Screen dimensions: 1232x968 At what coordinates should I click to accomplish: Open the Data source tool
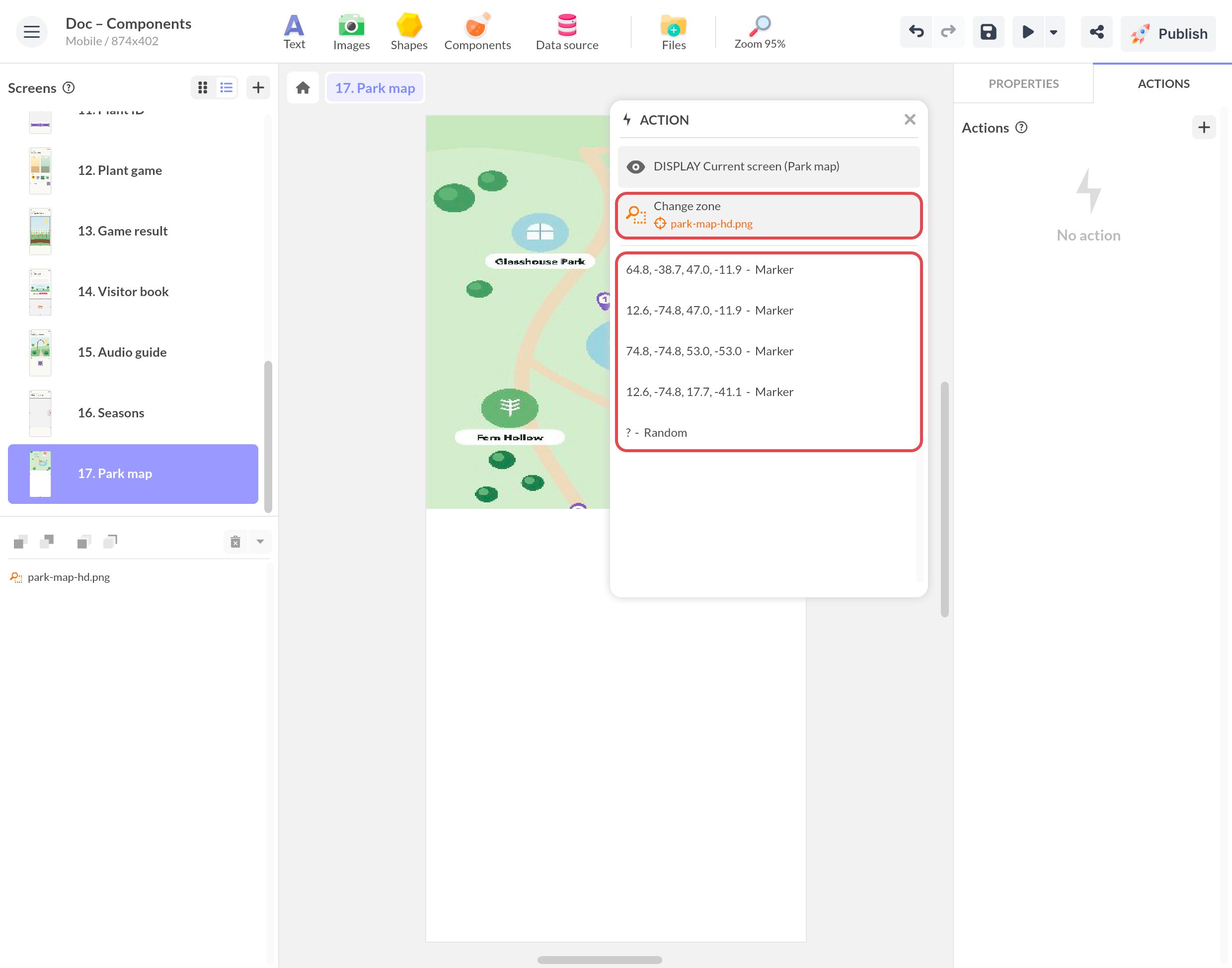[567, 32]
